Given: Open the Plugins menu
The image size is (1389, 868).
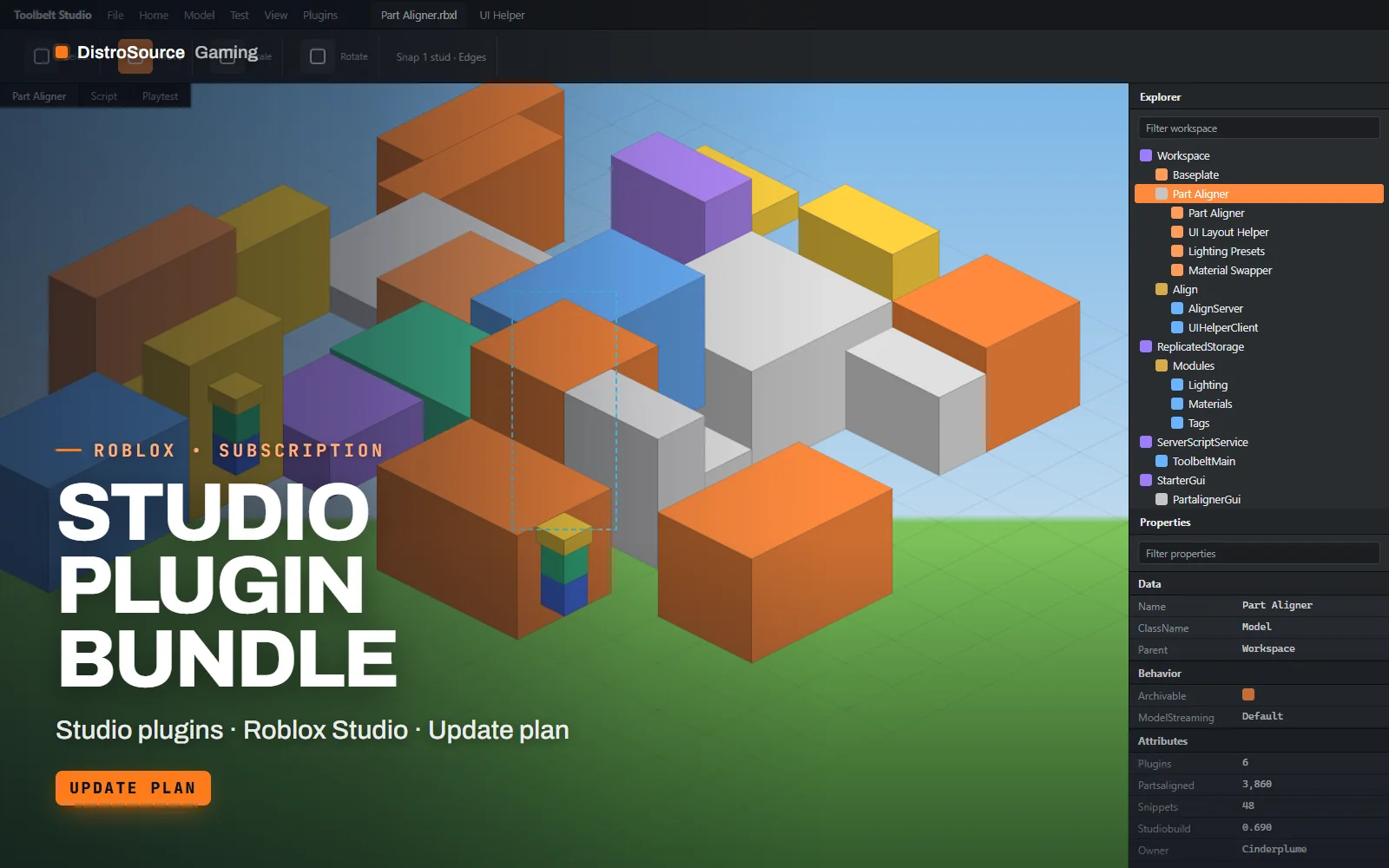Looking at the screenshot, I should tap(320, 15).
